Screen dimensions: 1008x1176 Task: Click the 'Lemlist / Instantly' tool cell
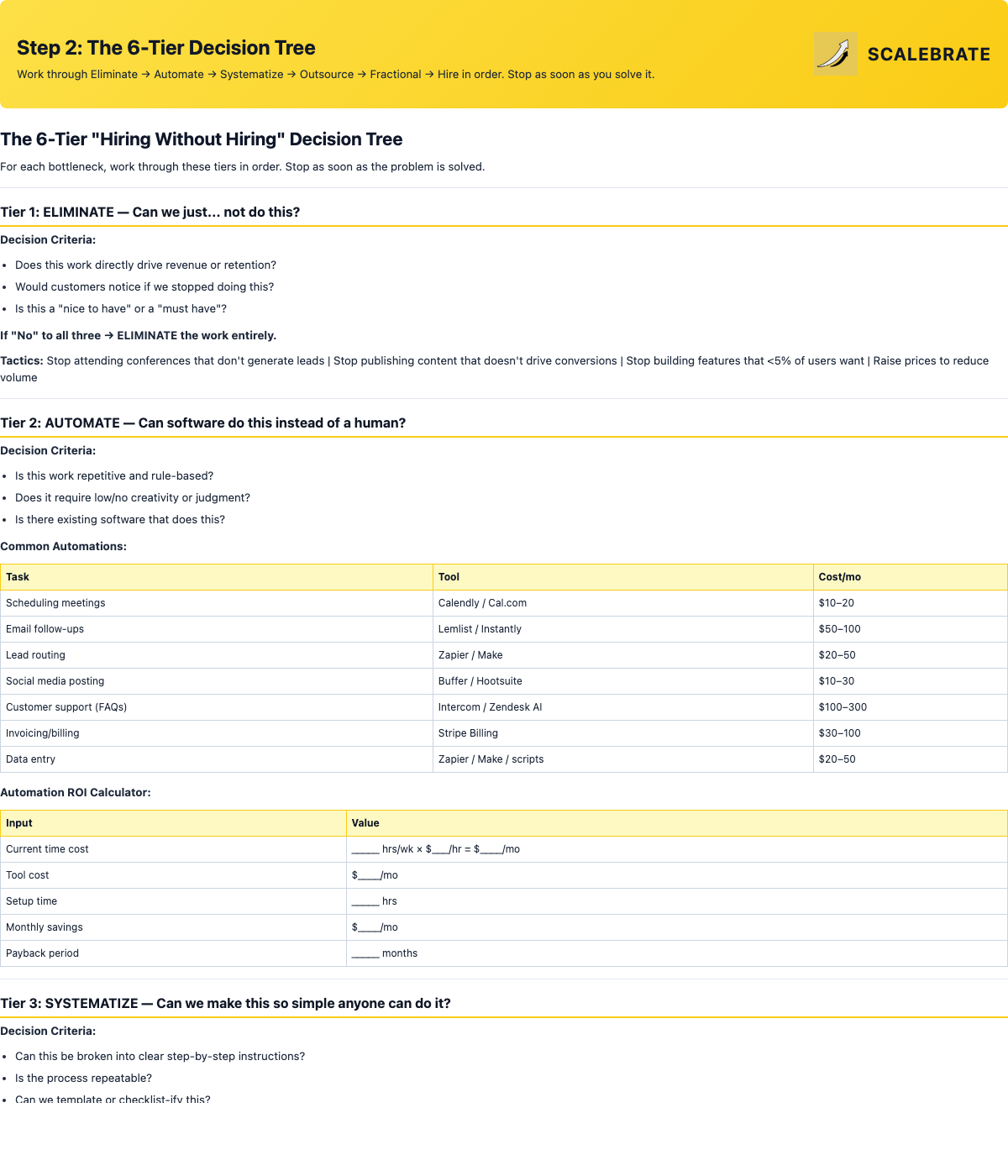(622, 629)
